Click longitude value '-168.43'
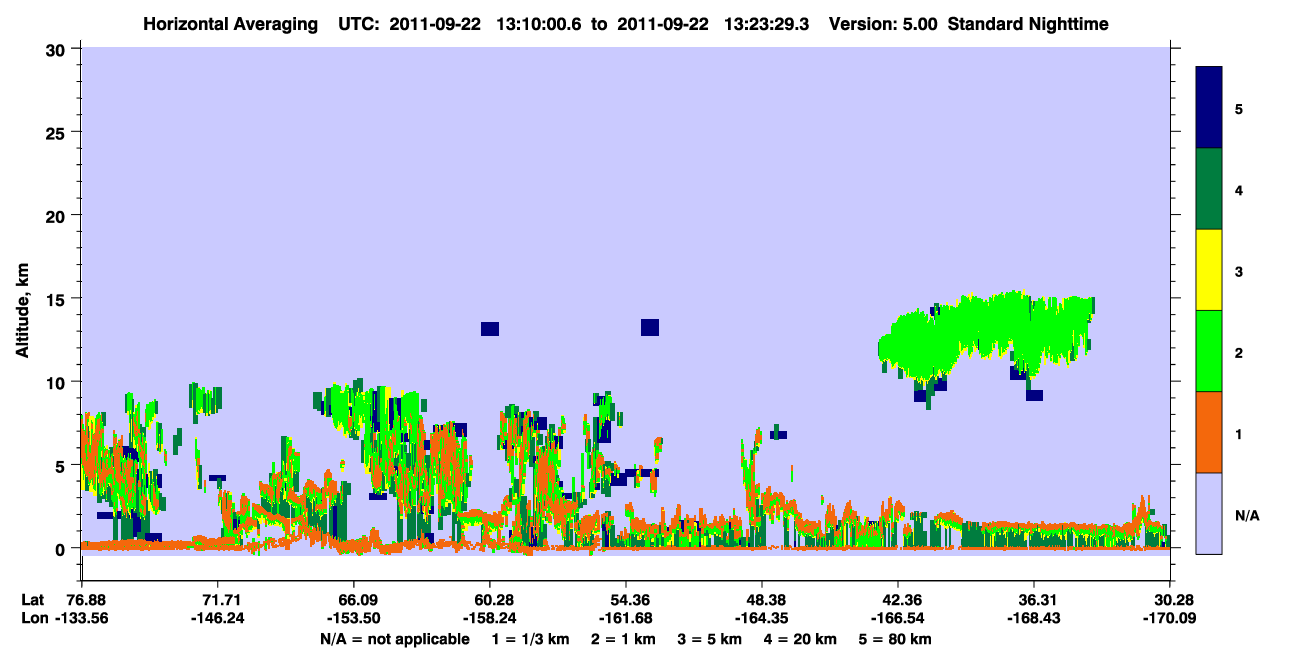1300x667 pixels. [x=1033, y=617]
